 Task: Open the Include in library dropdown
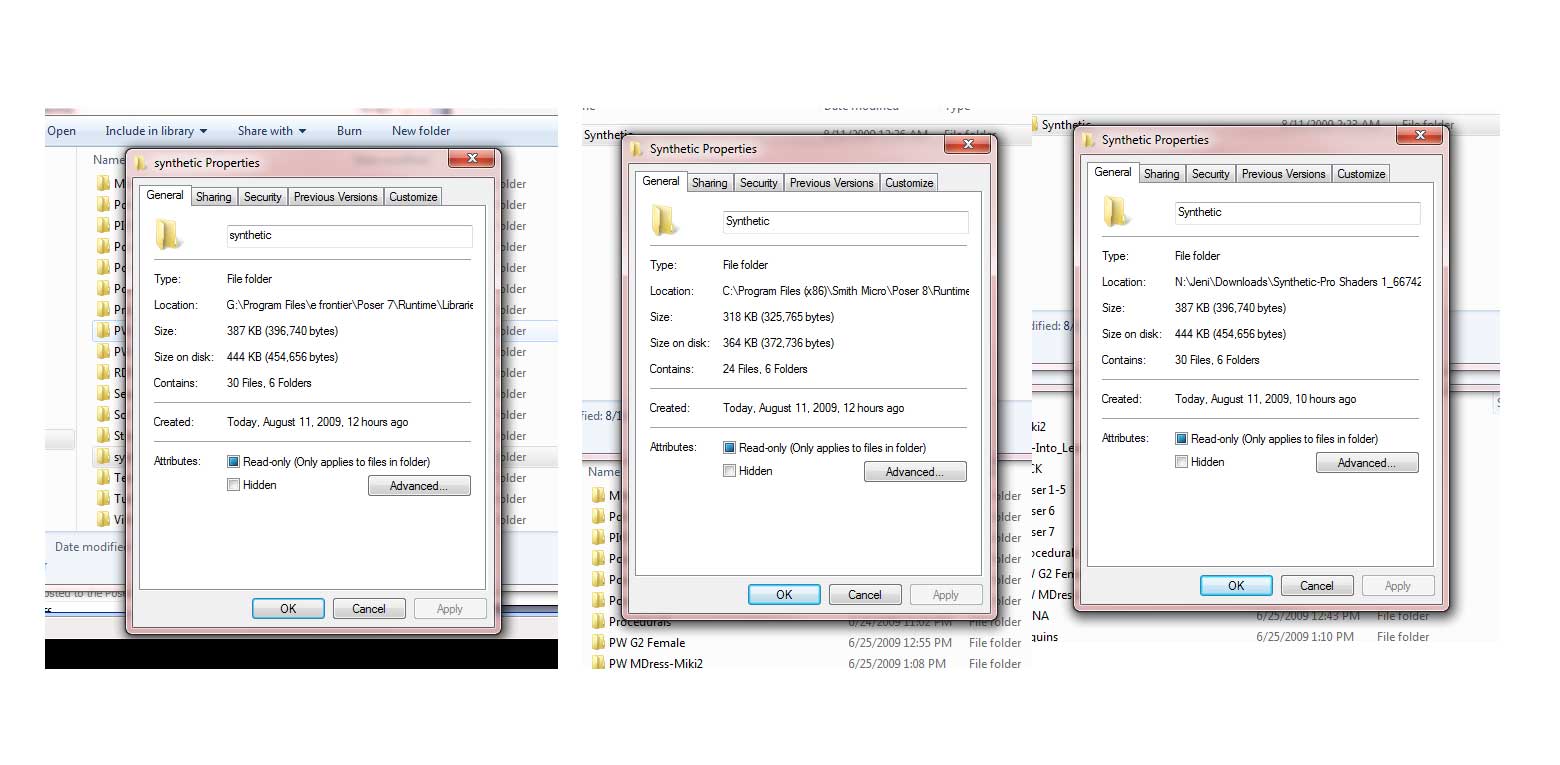[x=156, y=131]
